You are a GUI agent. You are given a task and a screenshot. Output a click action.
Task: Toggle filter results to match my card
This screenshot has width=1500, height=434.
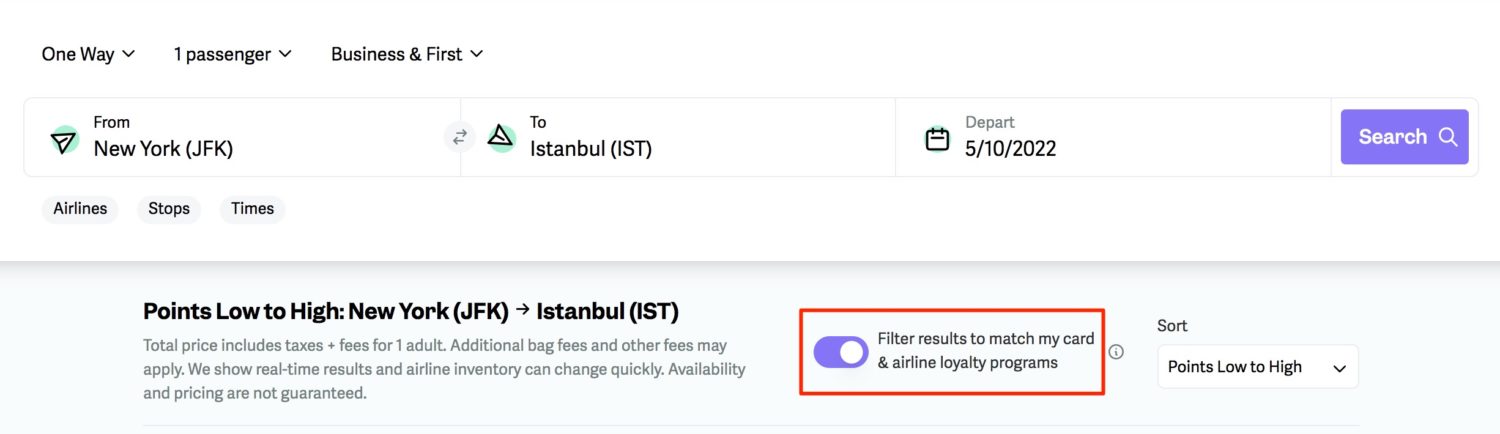coord(841,352)
